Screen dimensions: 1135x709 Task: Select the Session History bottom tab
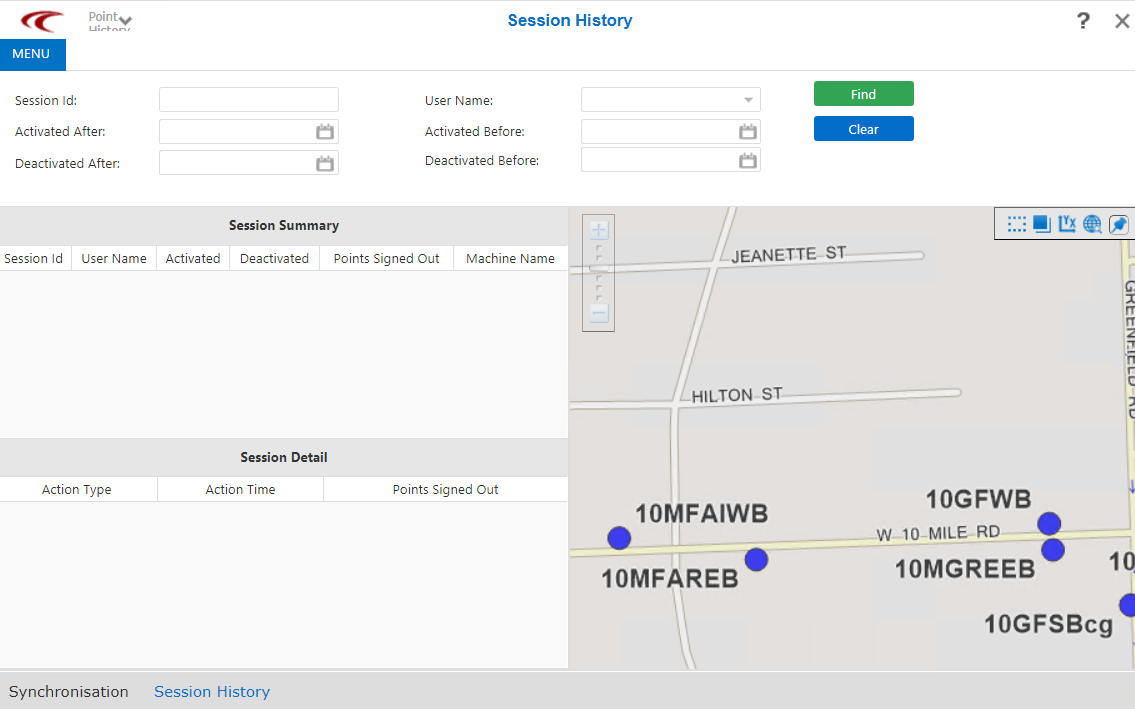[212, 691]
